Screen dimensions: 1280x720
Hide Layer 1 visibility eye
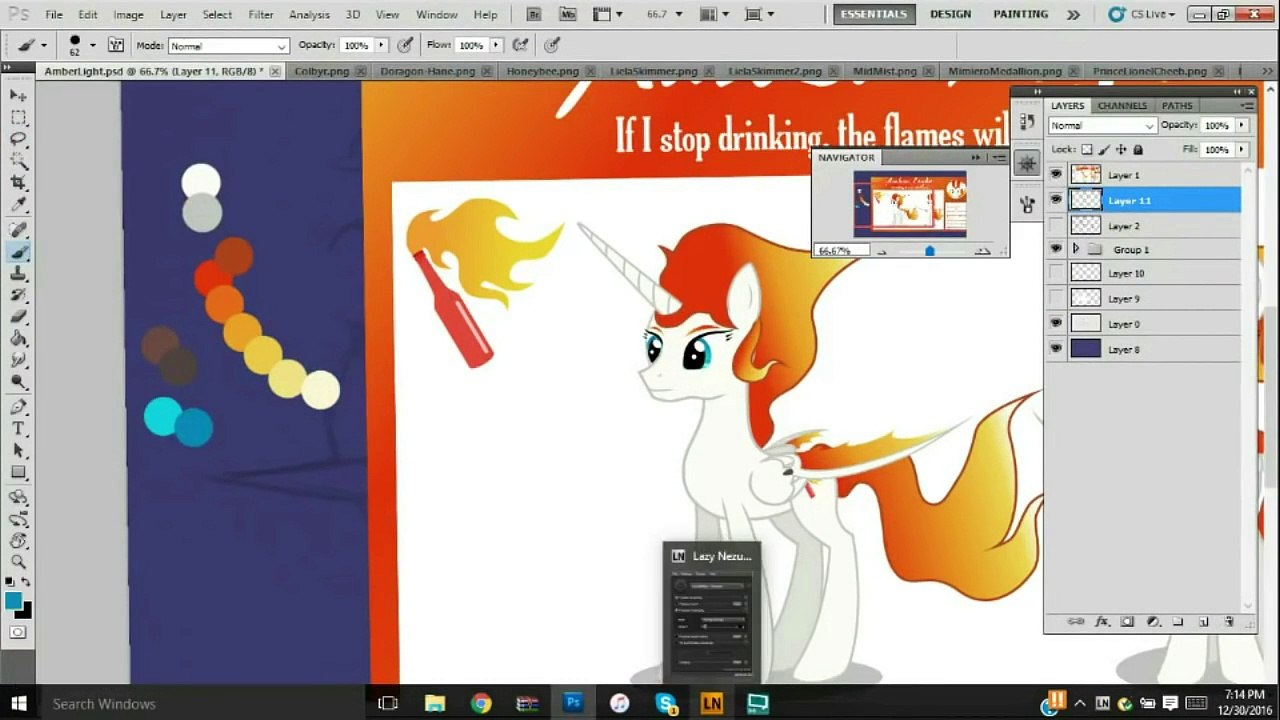1056,174
